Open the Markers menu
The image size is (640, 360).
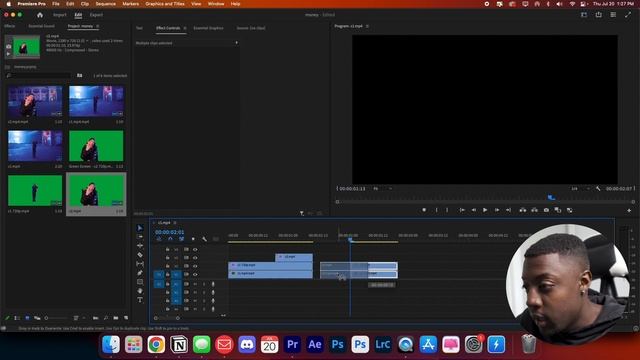[x=131, y=4]
